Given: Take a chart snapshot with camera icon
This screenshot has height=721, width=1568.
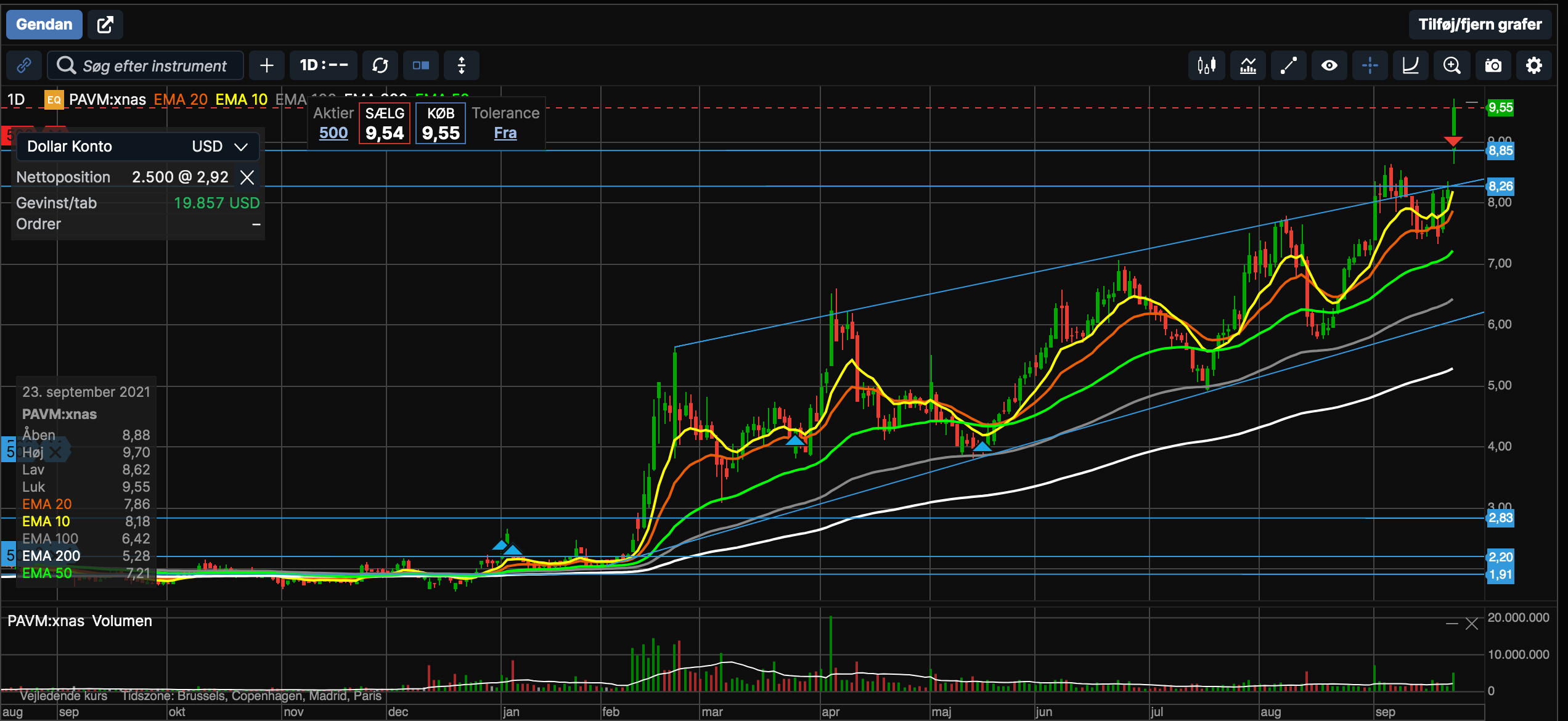Looking at the screenshot, I should pos(1493,65).
